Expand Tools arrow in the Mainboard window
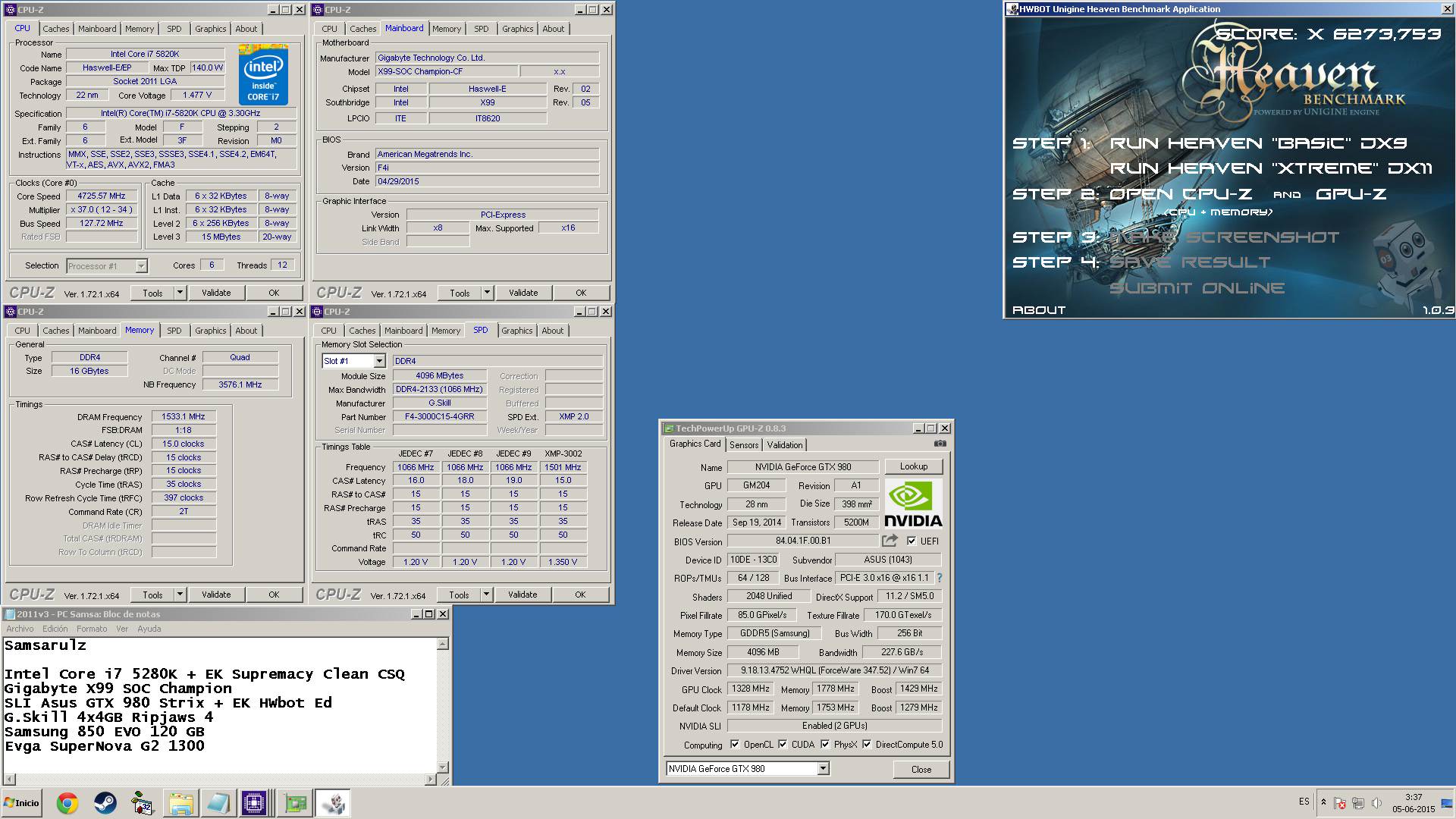Viewport: 1456px width, 819px height. [x=487, y=293]
